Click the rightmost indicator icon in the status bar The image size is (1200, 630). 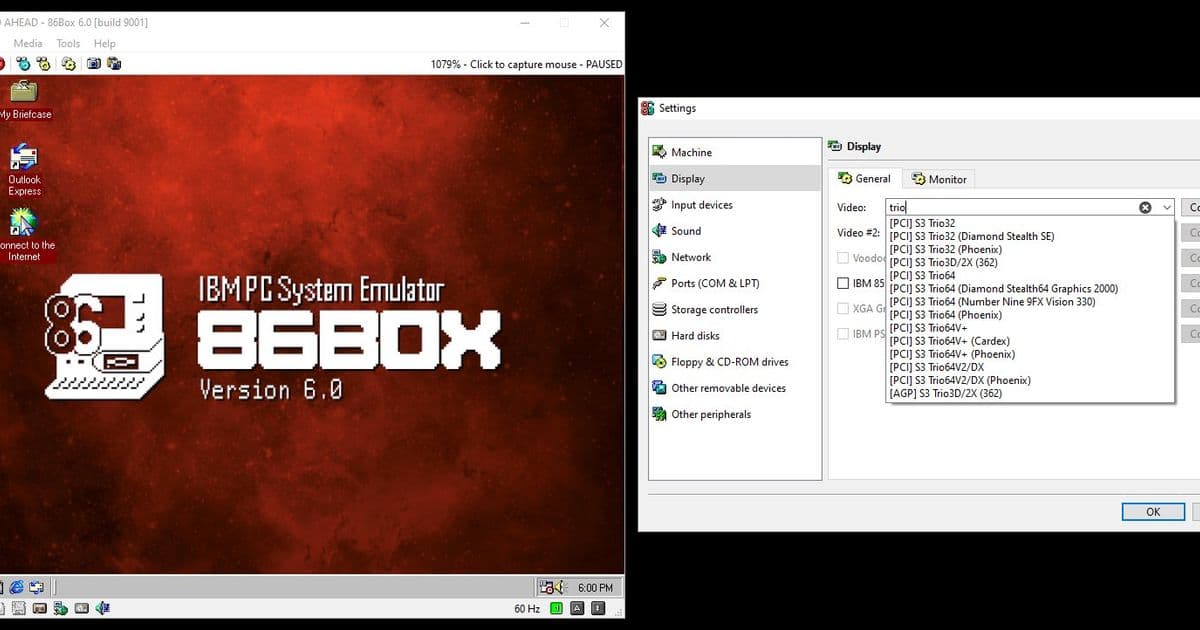pos(598,608)
